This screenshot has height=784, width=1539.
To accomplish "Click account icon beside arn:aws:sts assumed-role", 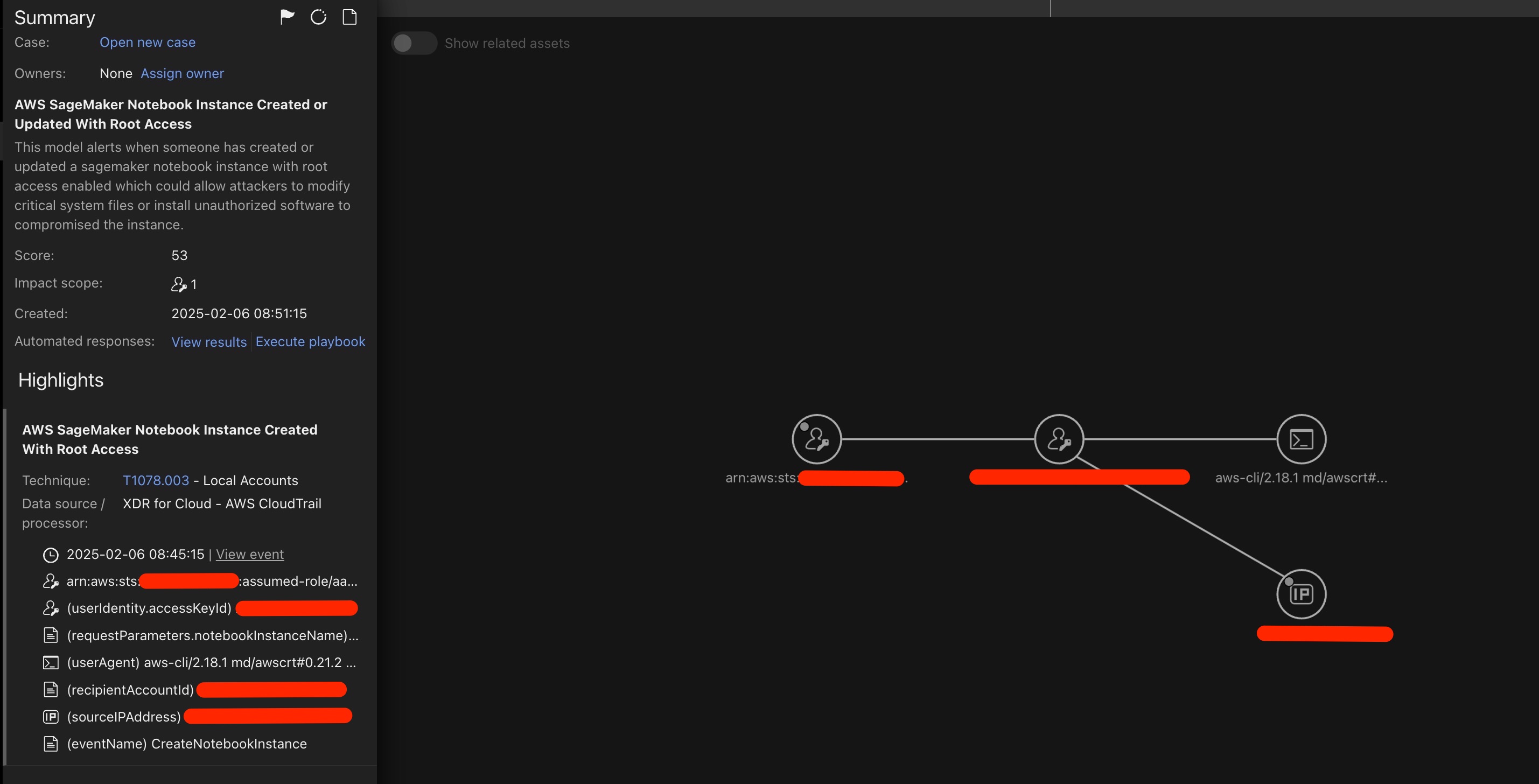I will pyautogui.click(x=51, y=581).
